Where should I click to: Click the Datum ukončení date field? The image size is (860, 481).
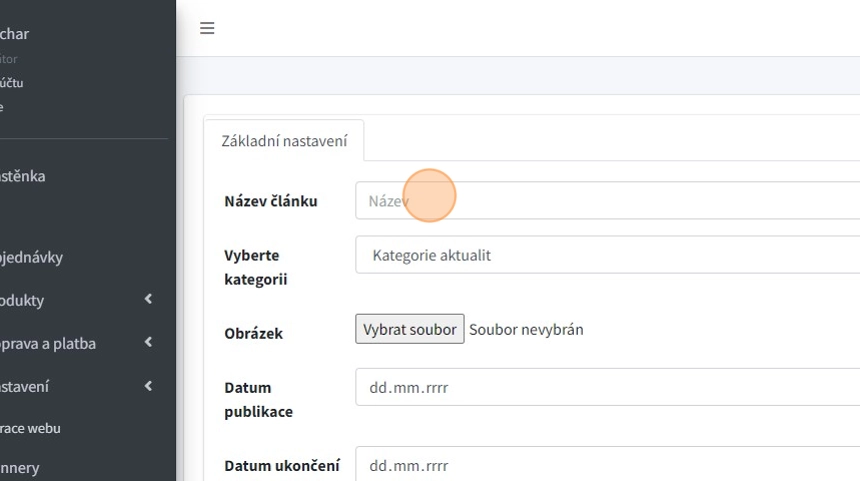click(607, 465)
